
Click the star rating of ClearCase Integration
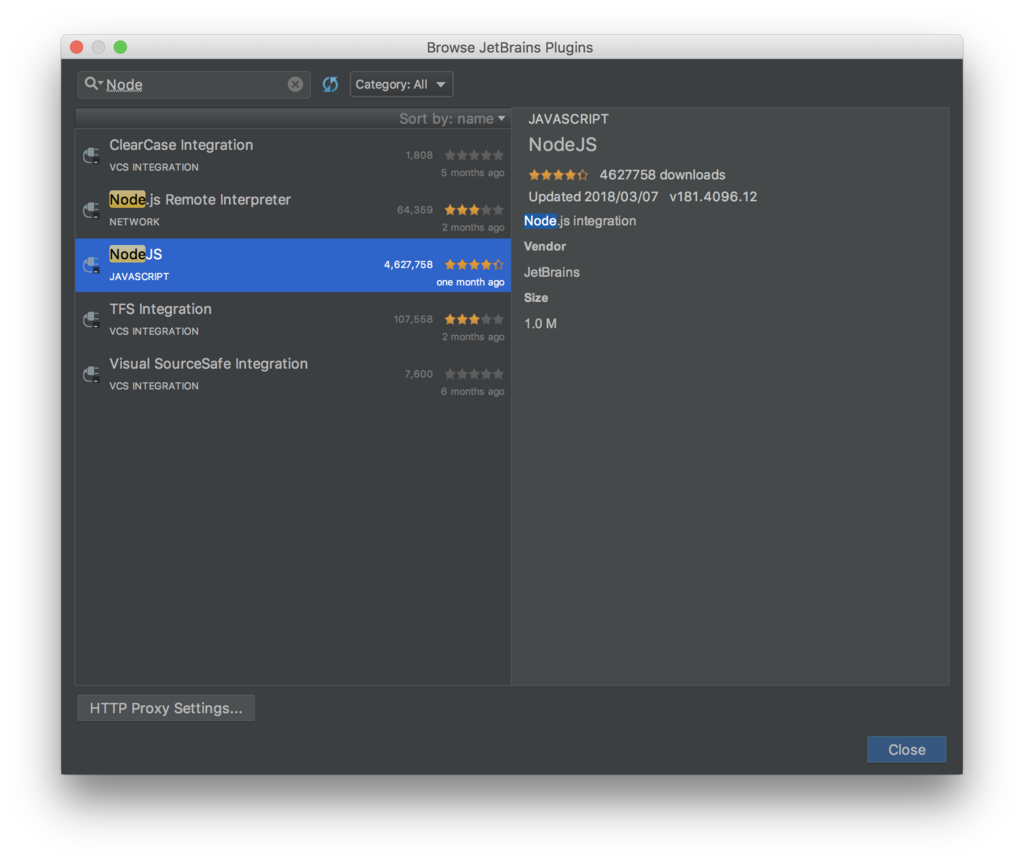[x=474, y=155]
